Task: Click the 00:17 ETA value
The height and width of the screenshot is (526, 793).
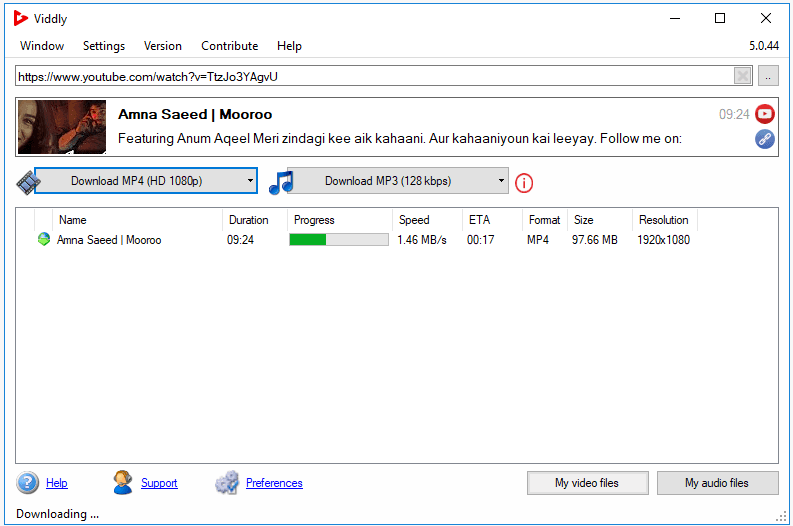Action: [480, 240]
